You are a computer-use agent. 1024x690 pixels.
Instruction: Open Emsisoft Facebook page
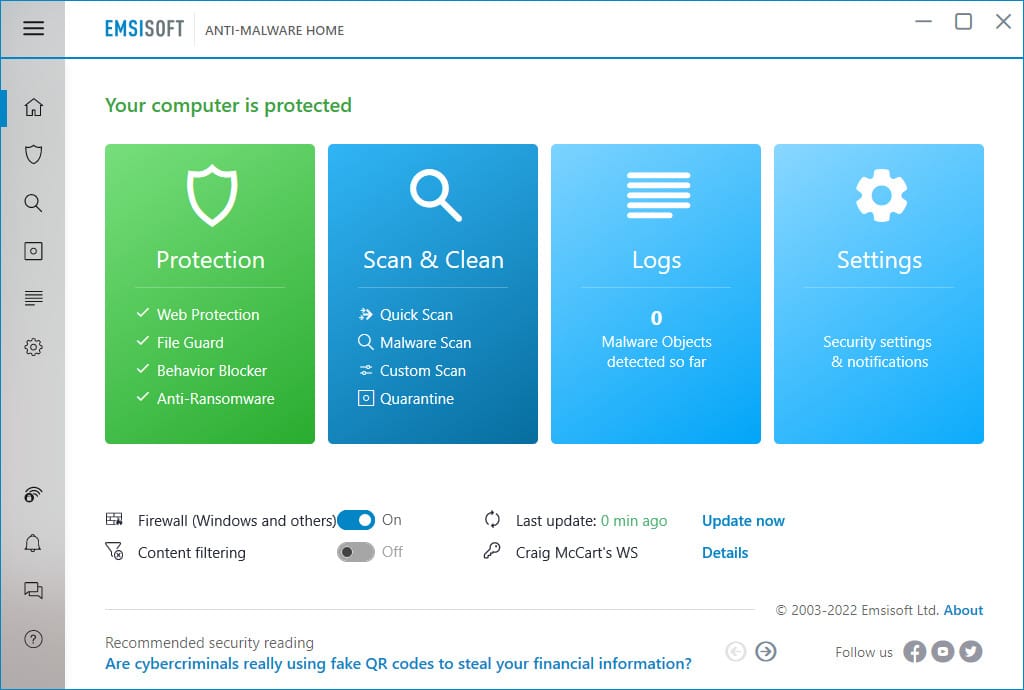click(915, 651)
